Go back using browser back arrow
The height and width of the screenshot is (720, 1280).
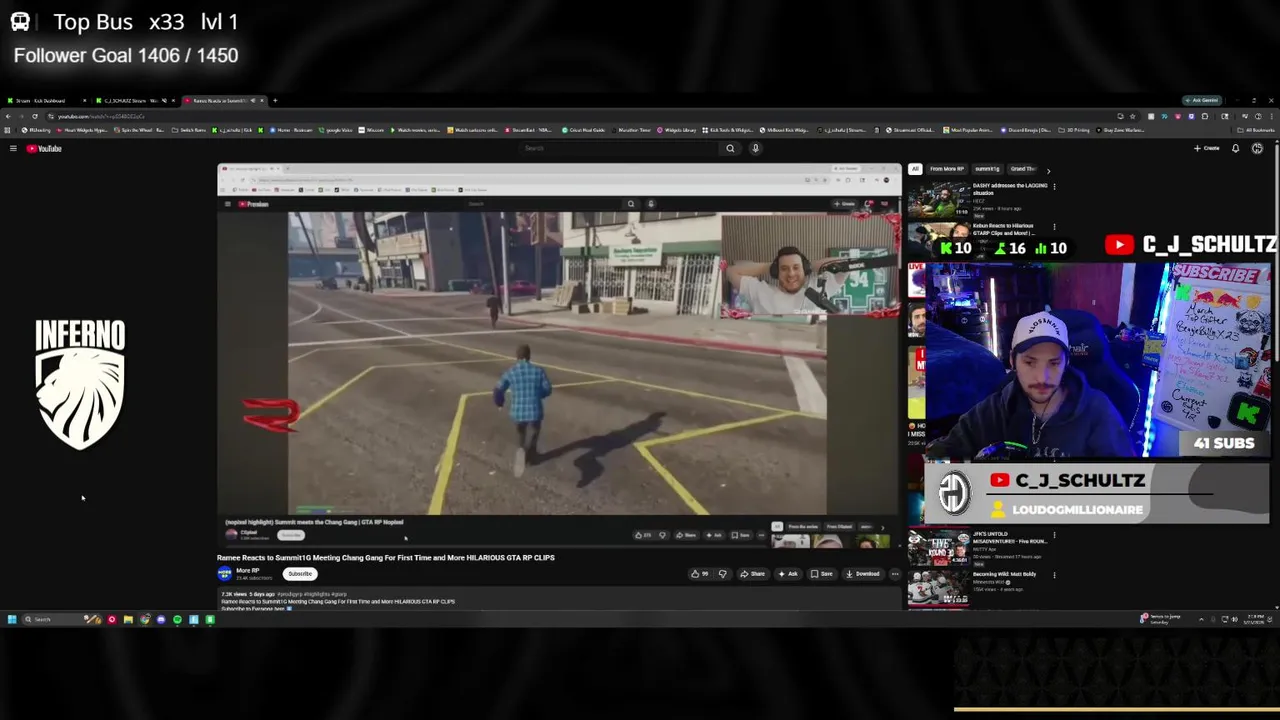(x=8, y=116)
